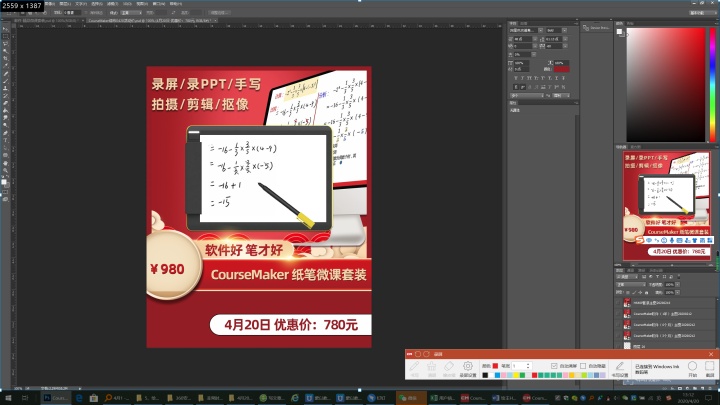Image resolution: width=720 pixels, height=405 pixels.
Task: Switch to 直方图 tab beside 导航器
Action: [636, 147]
